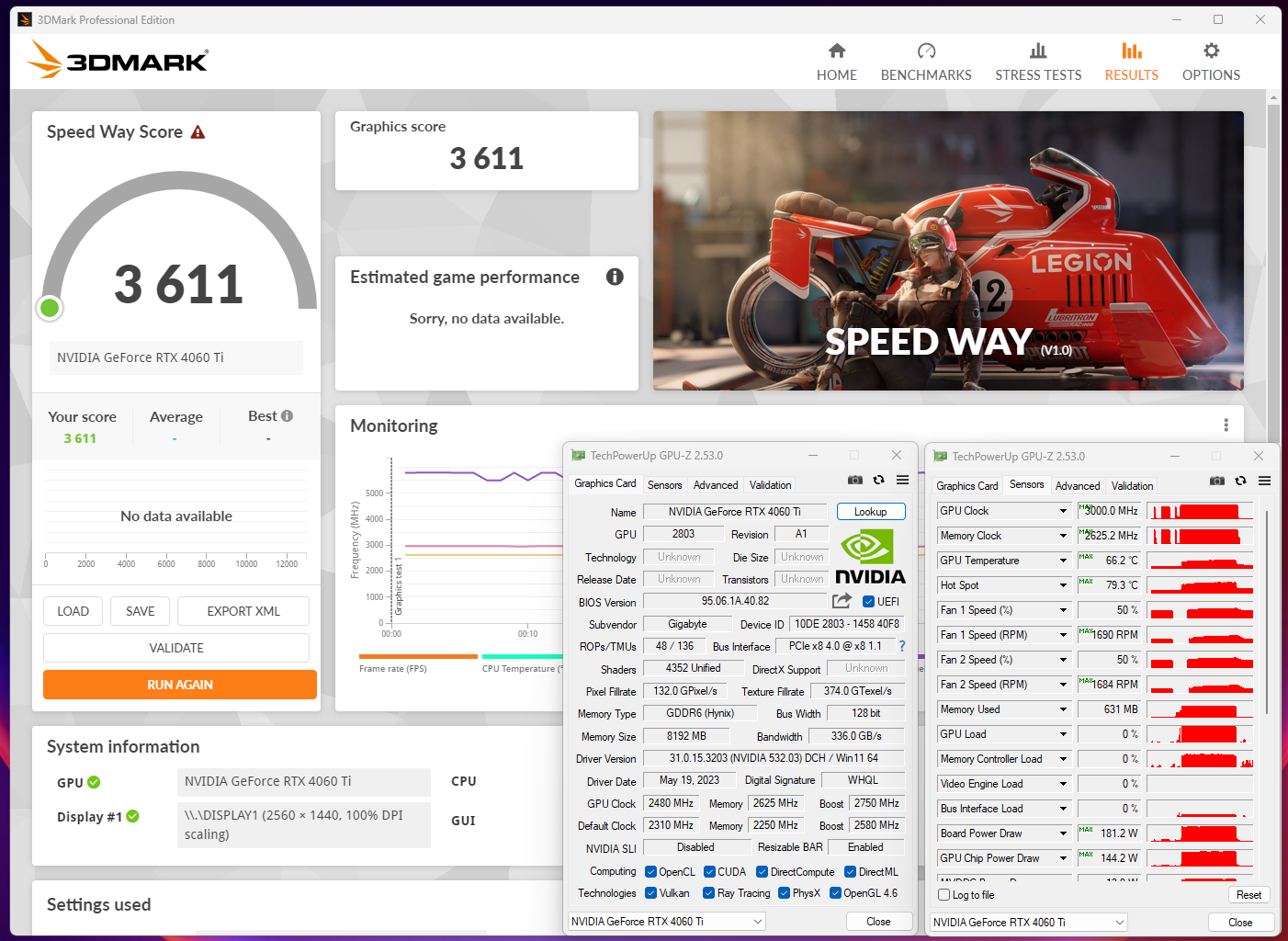Open Validation tab in Graphics Card window
This screenshot has width=1288, height=941.
[x=770, y=485]
